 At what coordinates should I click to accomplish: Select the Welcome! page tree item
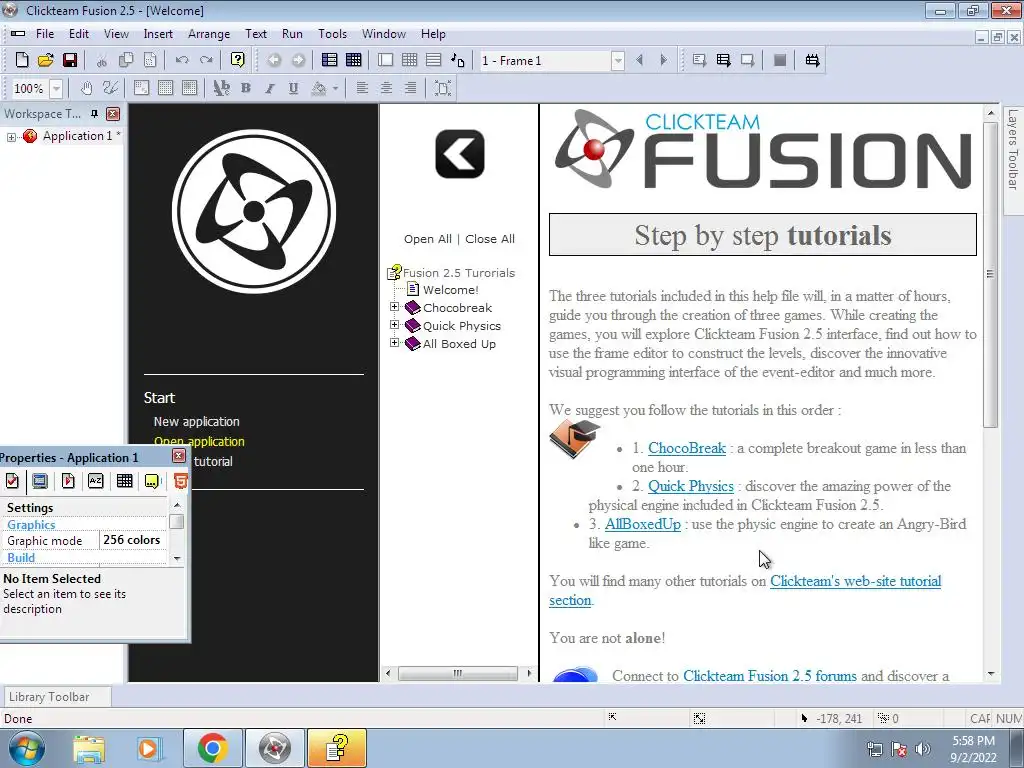(450, 289)
